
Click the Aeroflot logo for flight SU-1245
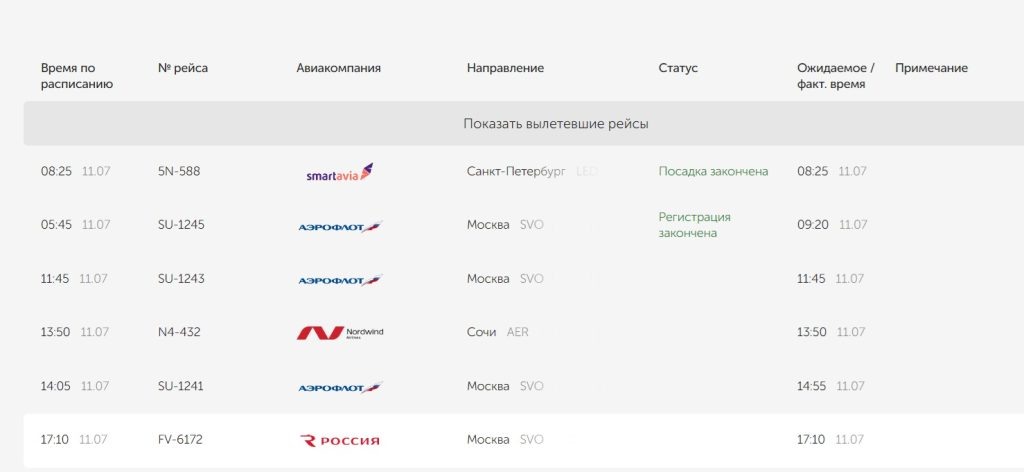point(340,227)
